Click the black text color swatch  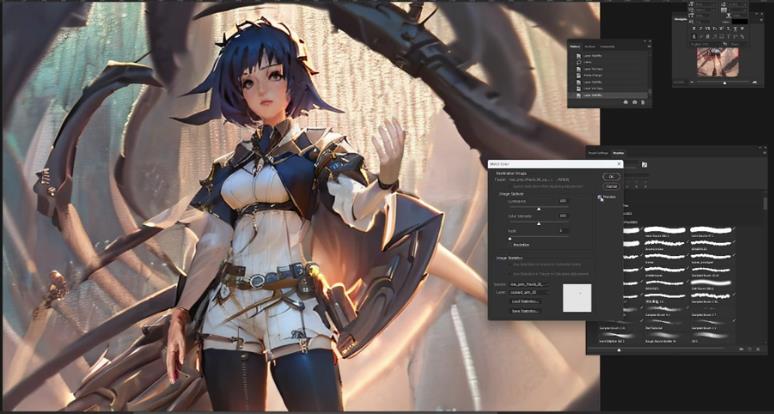point(740,21)
